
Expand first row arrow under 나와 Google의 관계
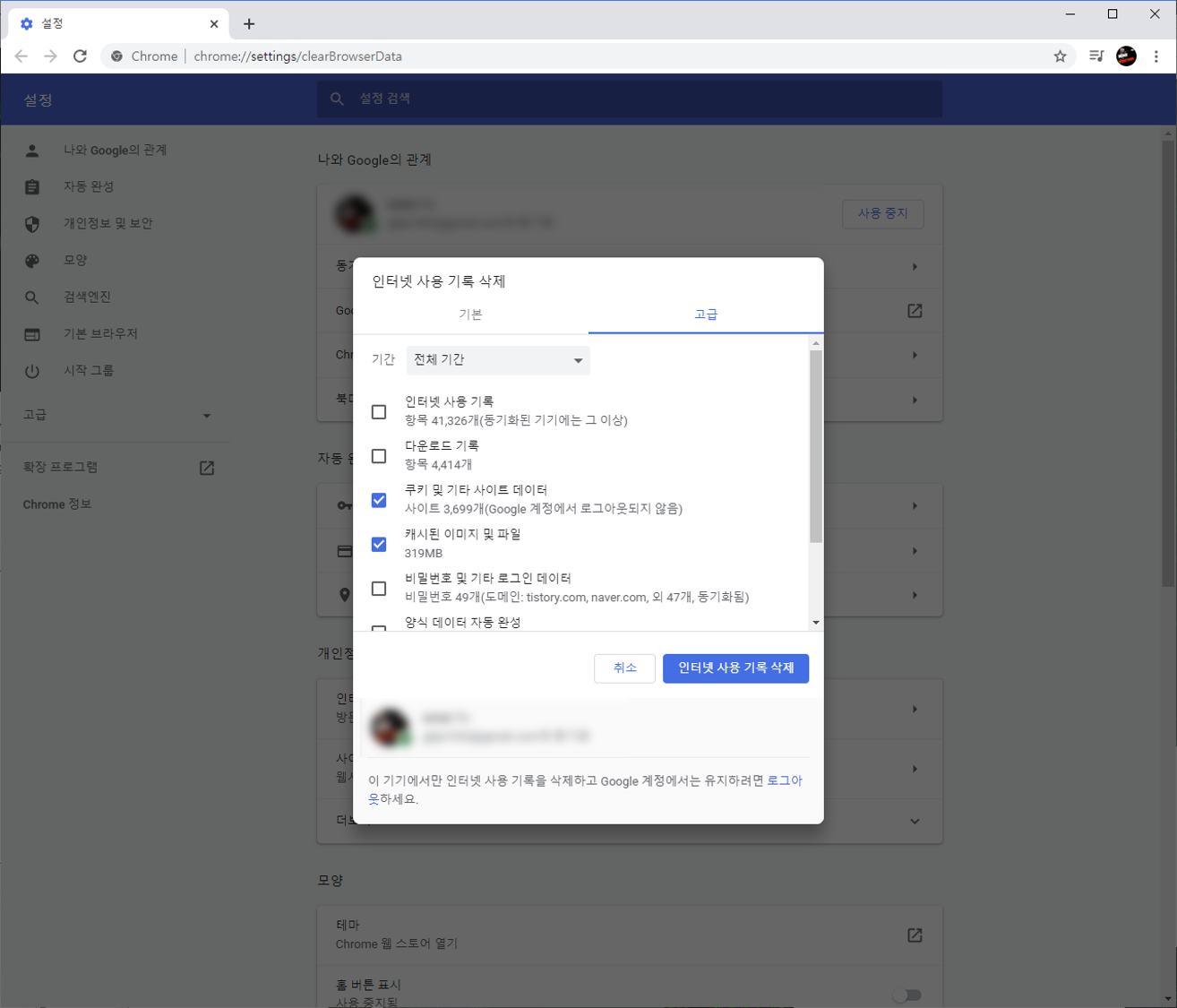(x=915, y=267)
